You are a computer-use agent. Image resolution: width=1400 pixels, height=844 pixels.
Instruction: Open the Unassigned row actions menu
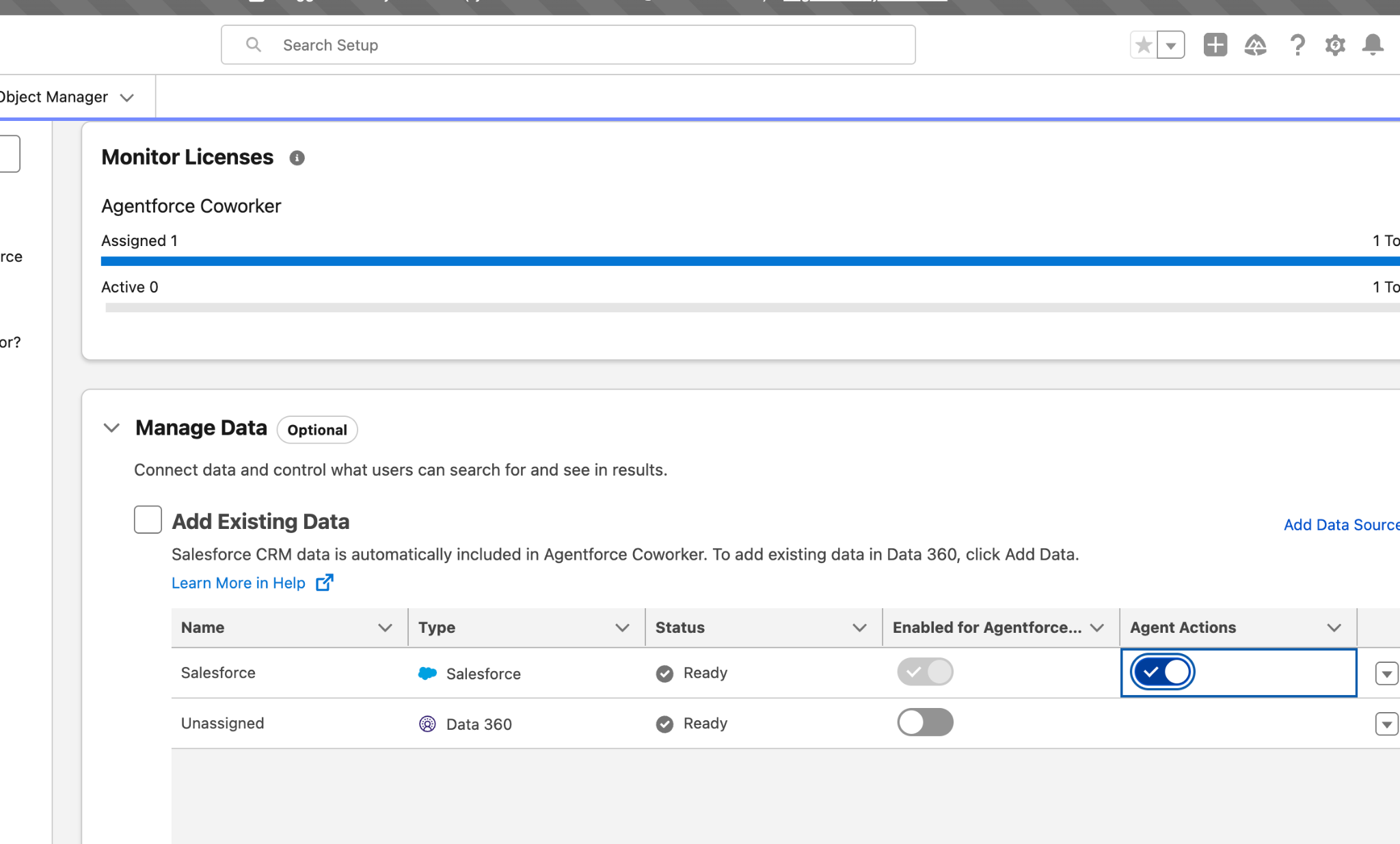pyautogui.click(x=1386, y=724)
